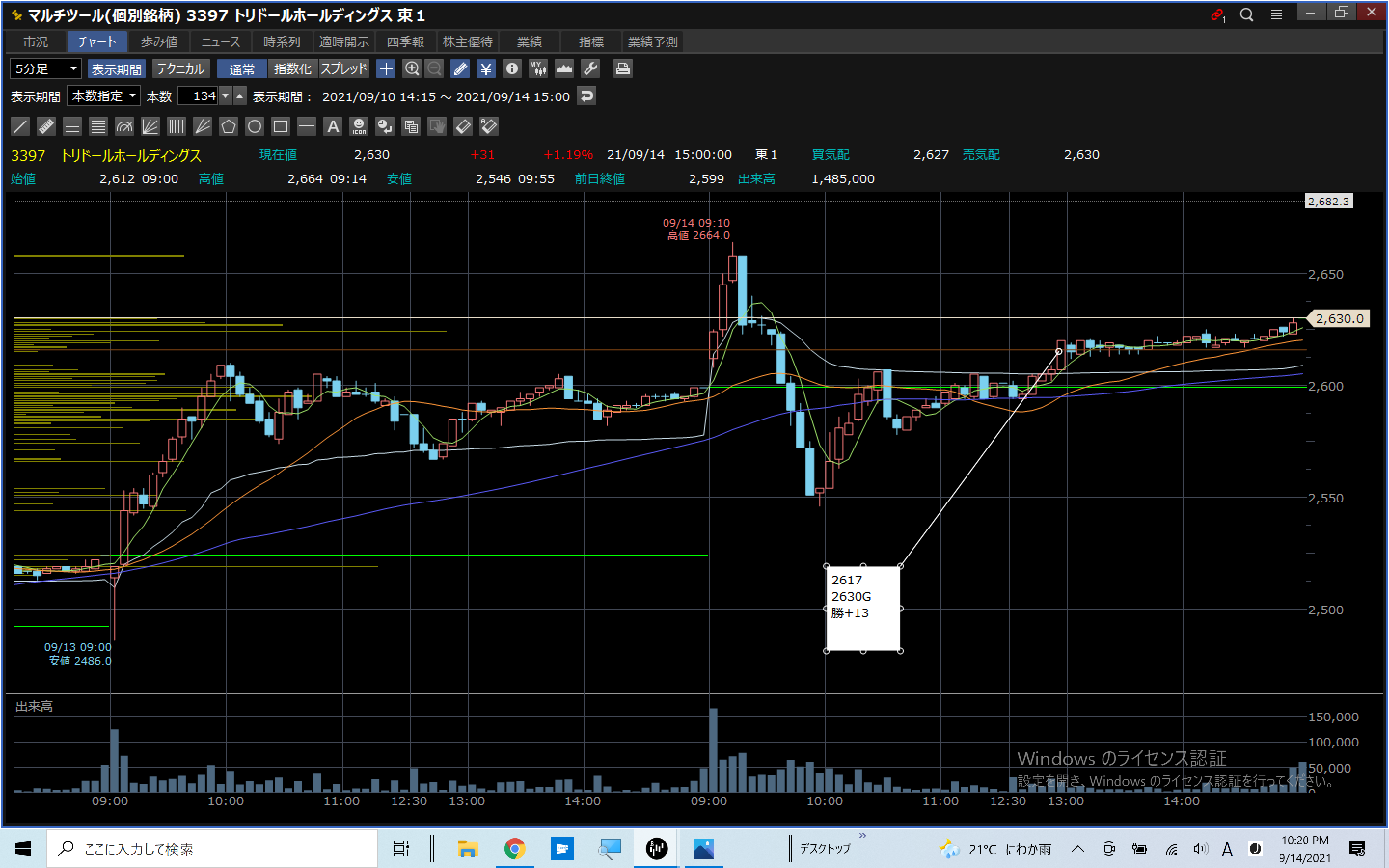
Task: Select the pentagon shape drawing tool
Action: click(229, 126)
